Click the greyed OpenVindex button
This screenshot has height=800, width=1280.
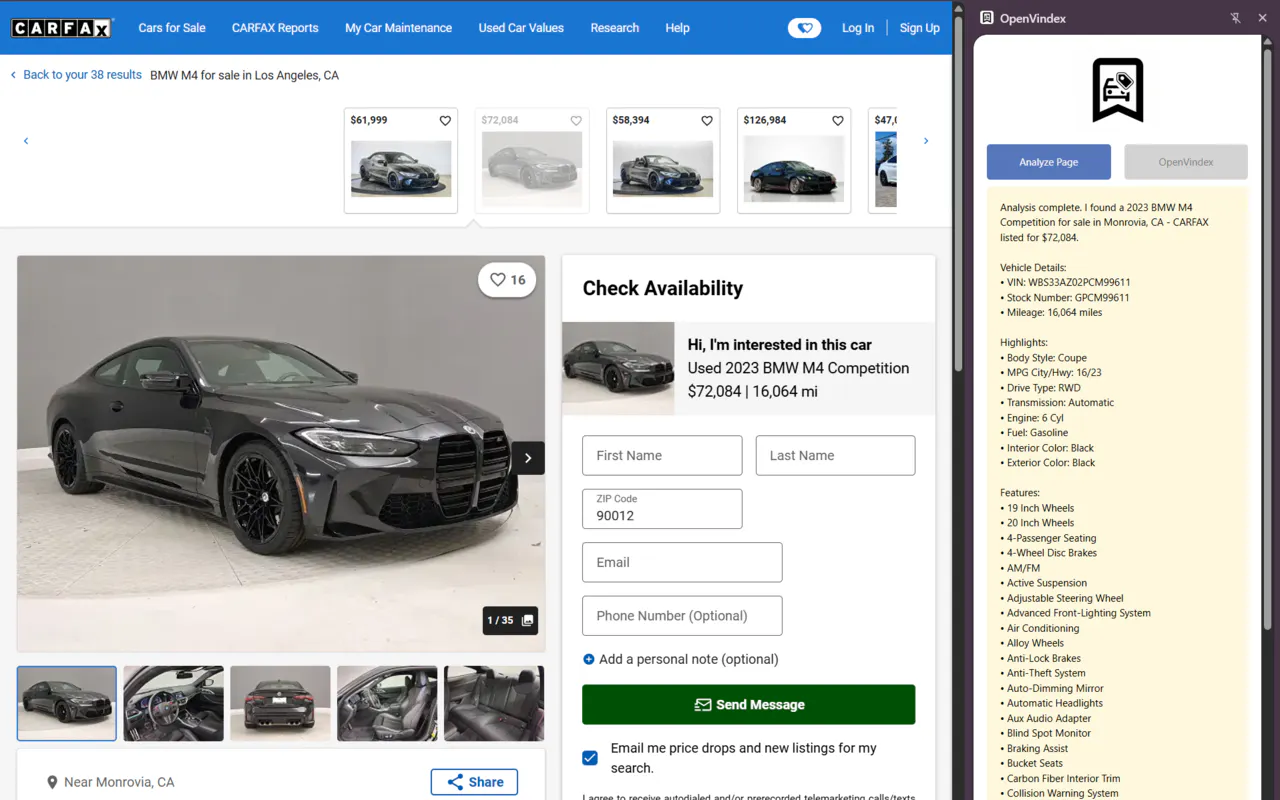pos(1186,162)
